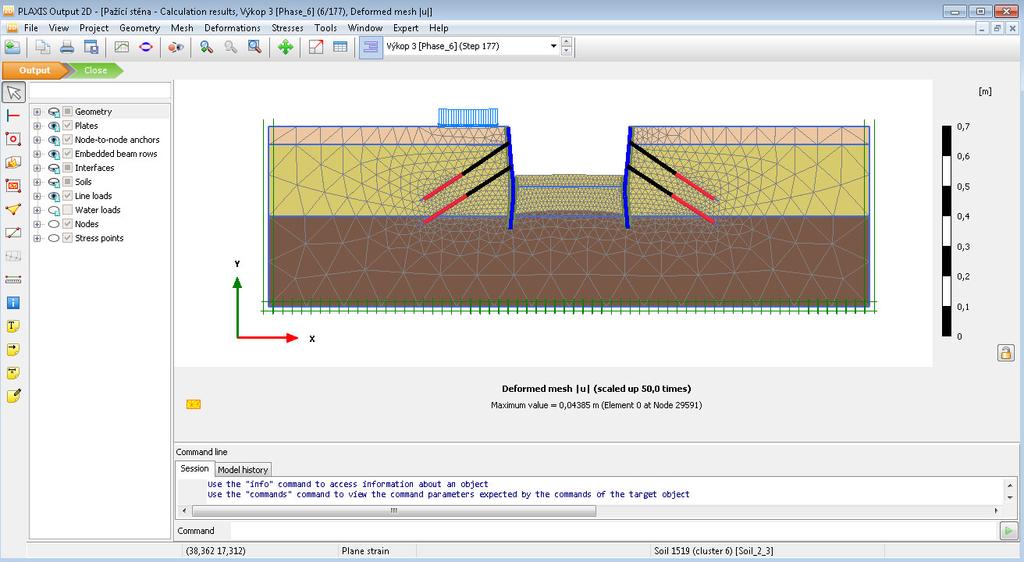The image size is (1024, 562).
Task: Click the black-white scale bar legend
Action: [x=946, y=231]
